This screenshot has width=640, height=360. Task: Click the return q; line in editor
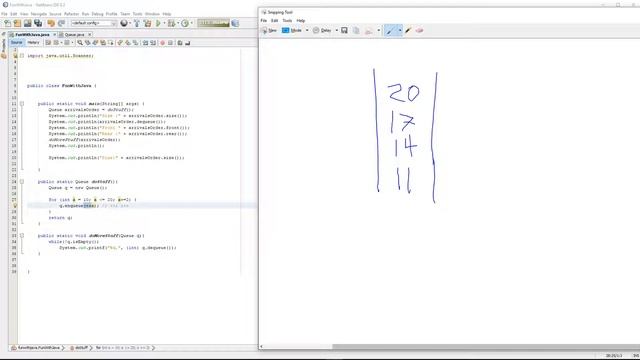60,218
